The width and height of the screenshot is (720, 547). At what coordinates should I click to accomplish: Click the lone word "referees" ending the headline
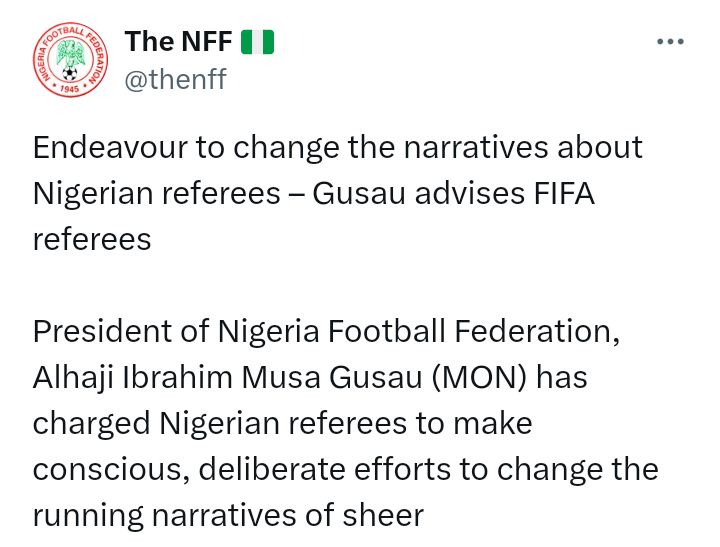[x=92, y=239]
